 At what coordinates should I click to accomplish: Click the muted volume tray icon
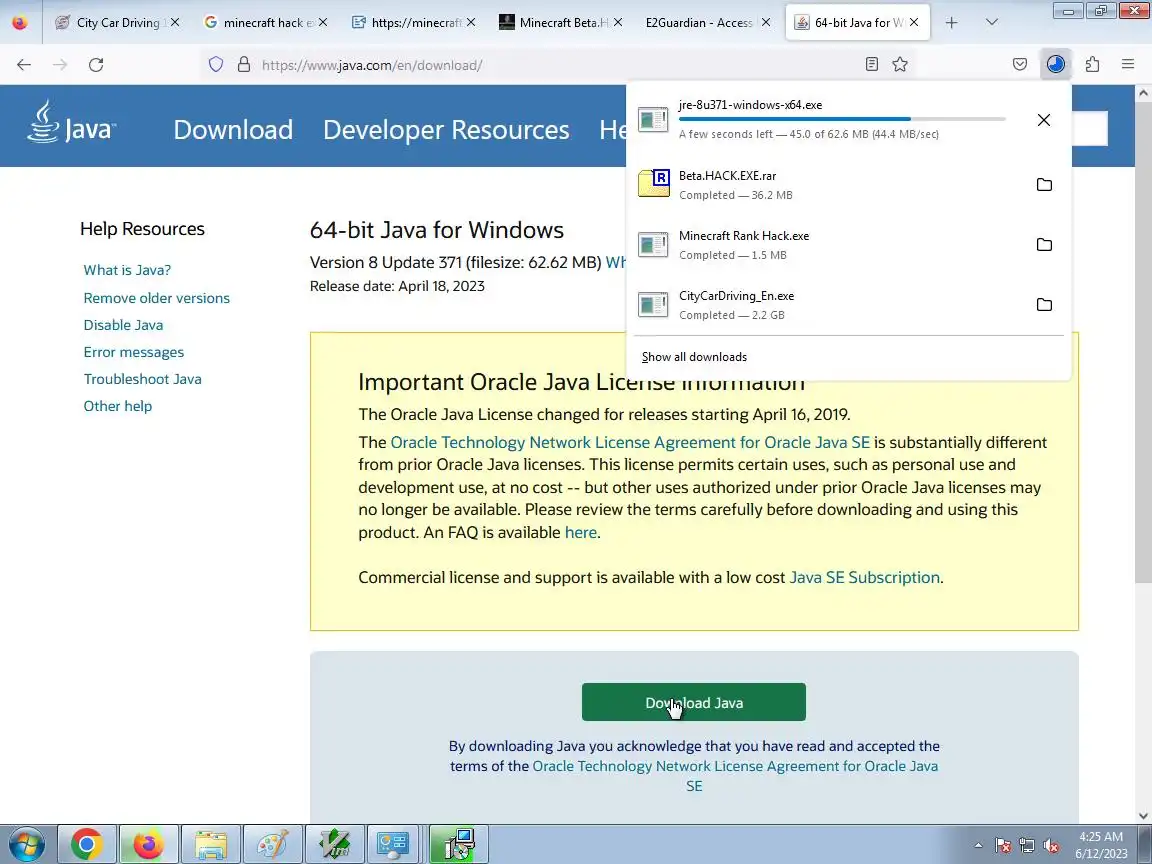point(1051,846)
